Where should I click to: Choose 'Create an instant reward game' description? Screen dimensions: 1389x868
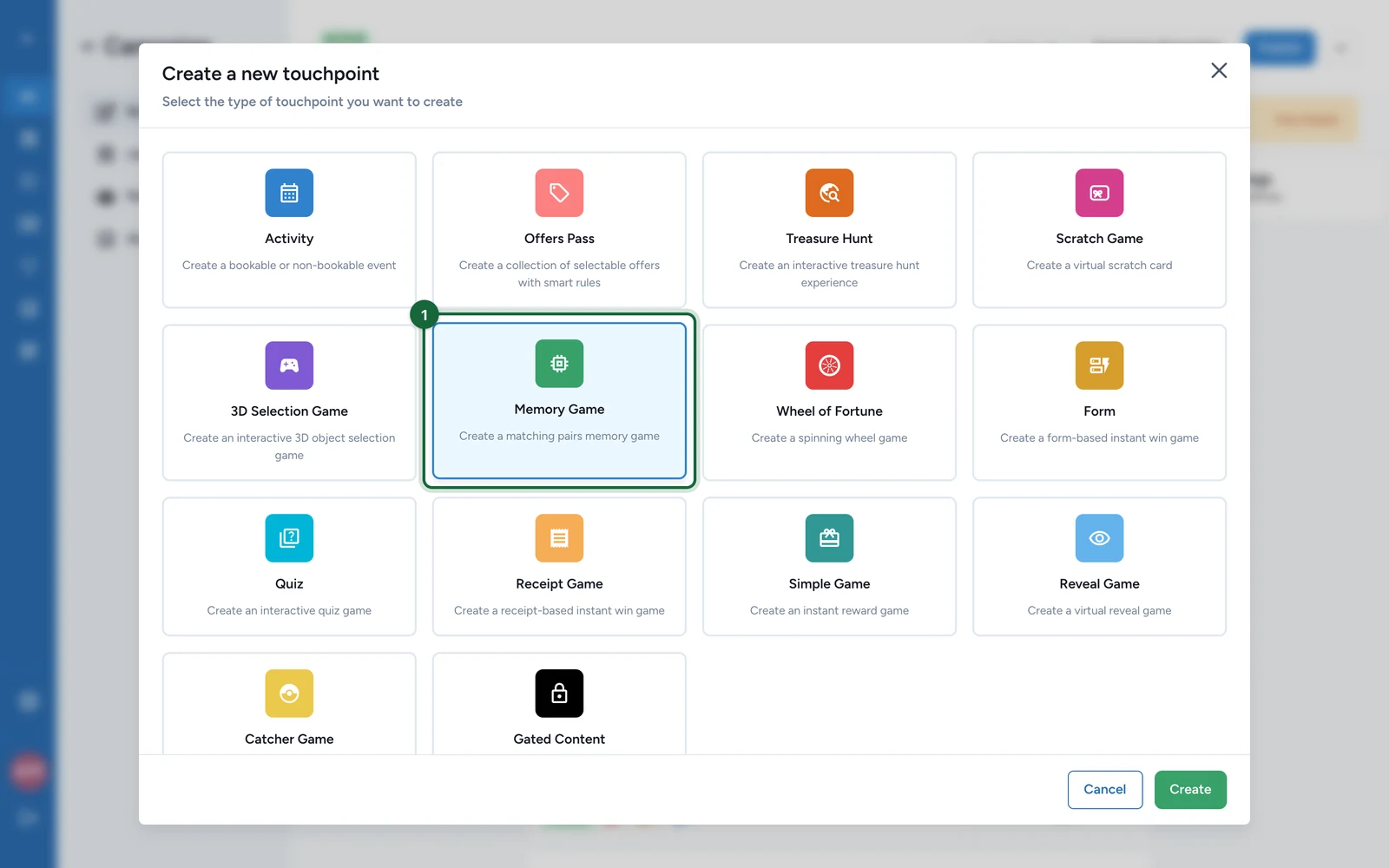coord(829,611)
